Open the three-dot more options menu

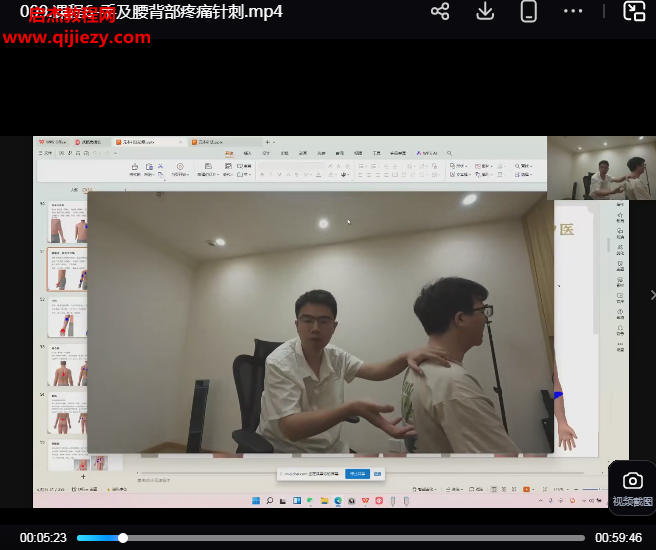click(x=573, y=11)
